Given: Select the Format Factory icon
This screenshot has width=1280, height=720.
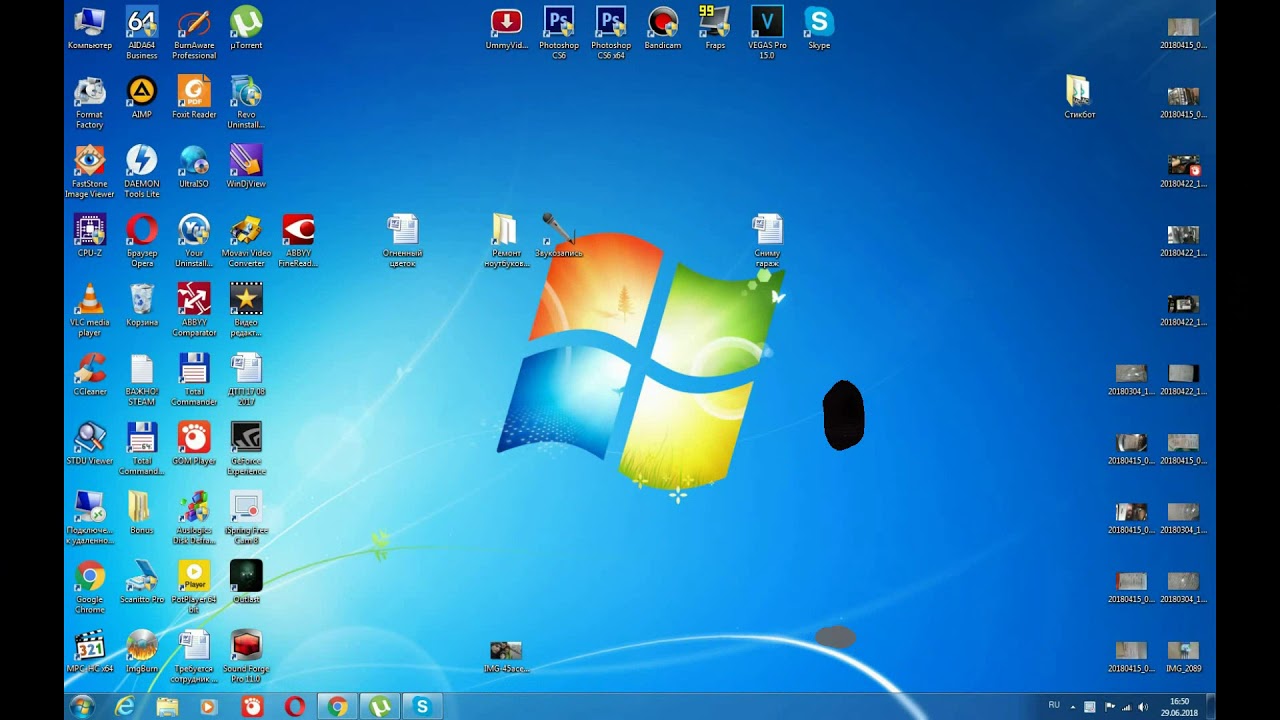Looking at the screenshot, I should point(90,102).
